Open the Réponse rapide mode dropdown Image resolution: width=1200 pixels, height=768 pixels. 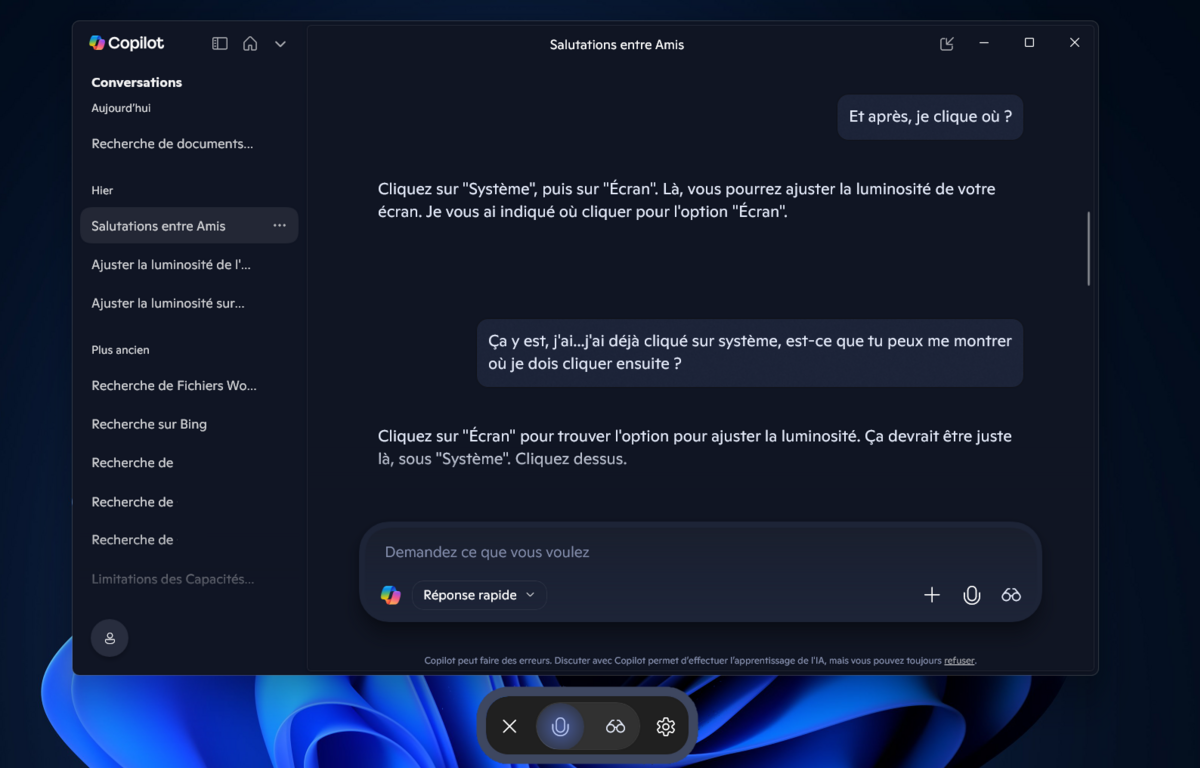click(x=479, y=595)
